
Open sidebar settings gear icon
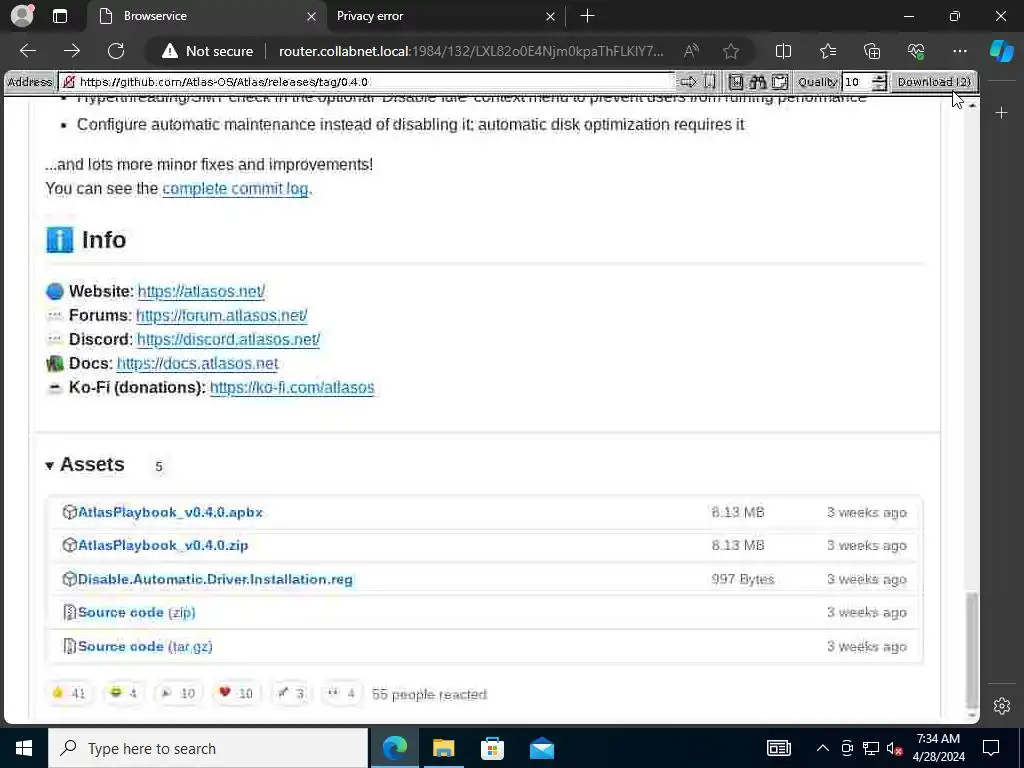tap(1002, 706)
